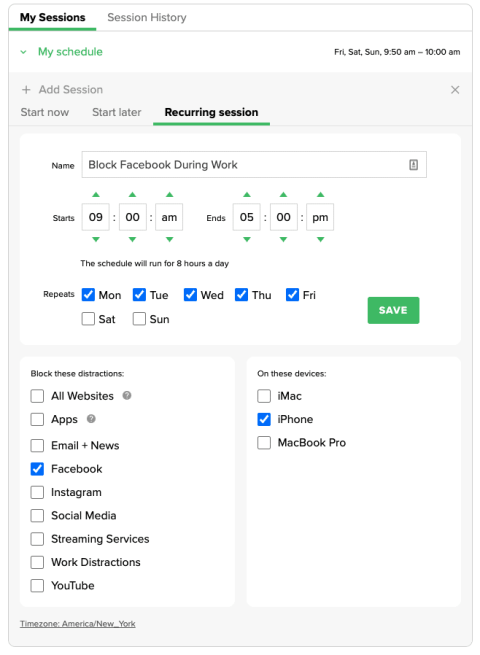Screen dimensions: 480x655
Task: Switch to the Session History tab
Action: tap(147, 17)
